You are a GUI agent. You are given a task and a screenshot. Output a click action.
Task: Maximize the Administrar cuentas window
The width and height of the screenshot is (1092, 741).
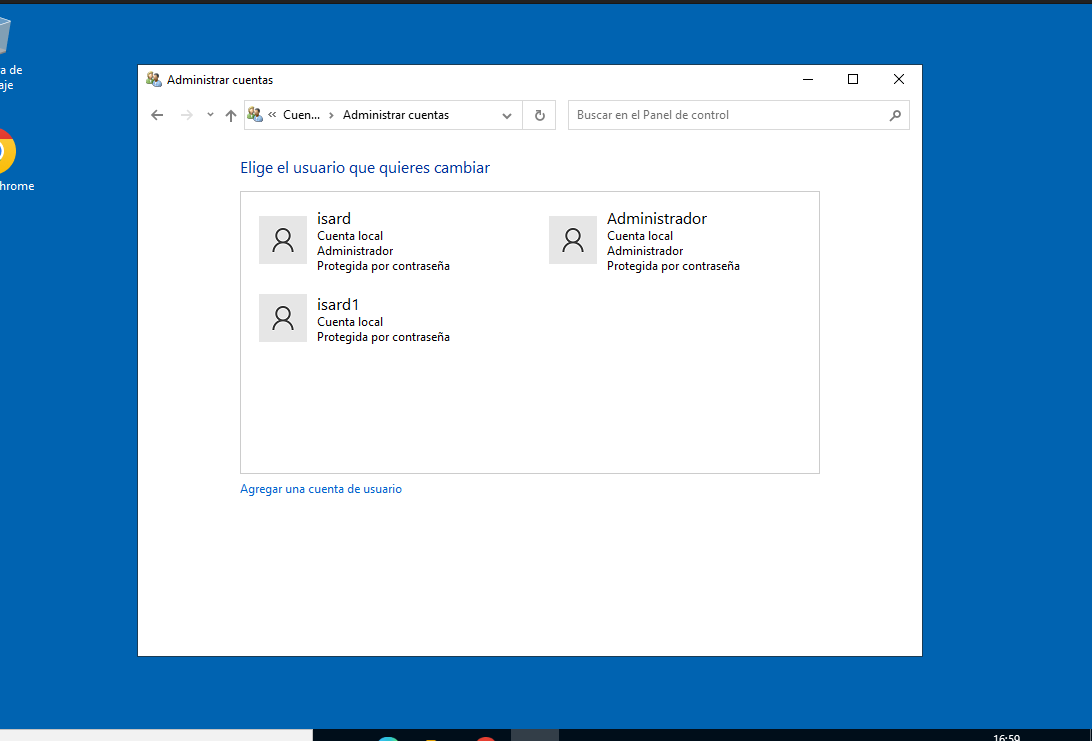[x=853, y=79]
